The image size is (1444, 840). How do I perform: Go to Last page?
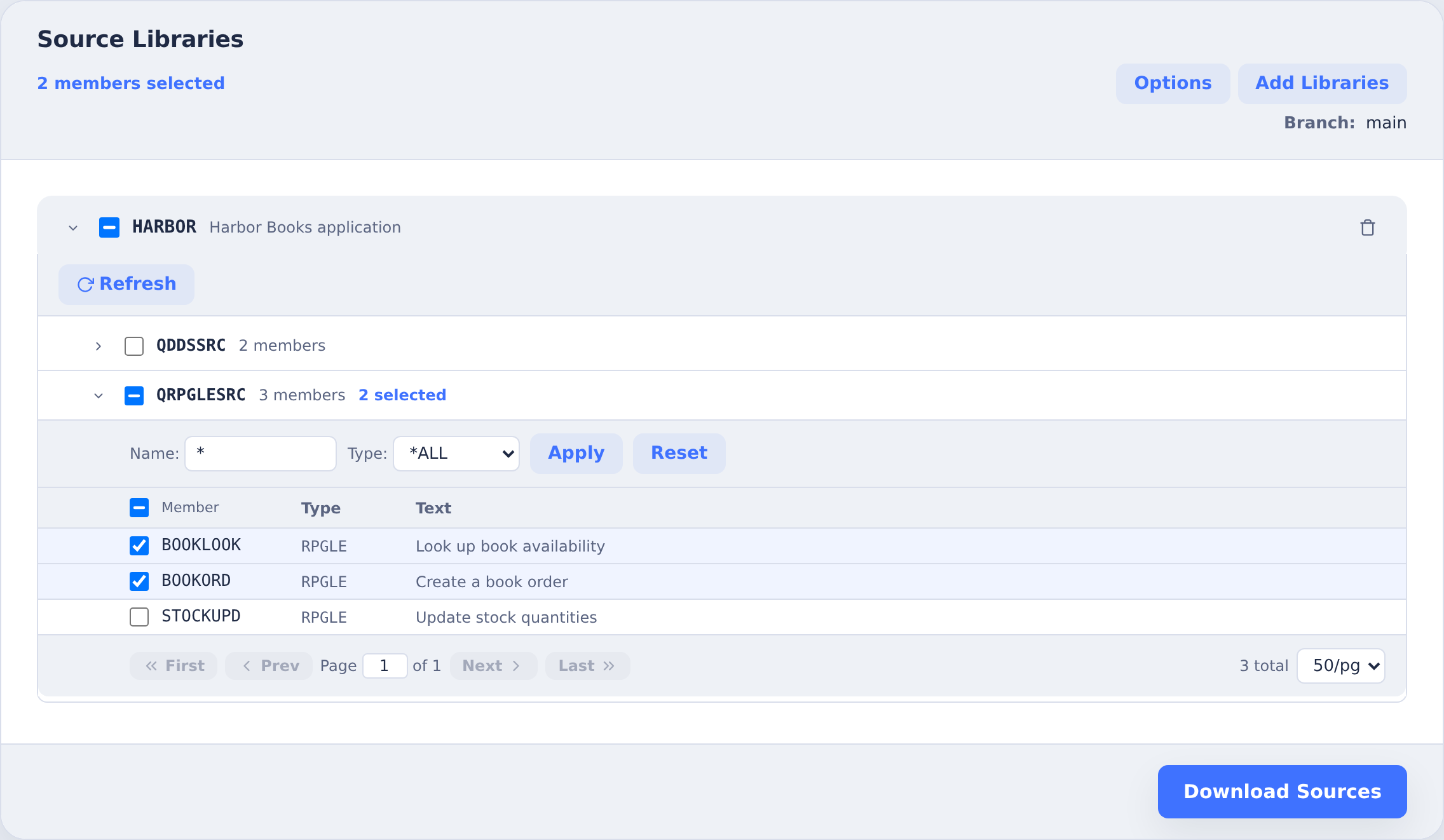587,666
